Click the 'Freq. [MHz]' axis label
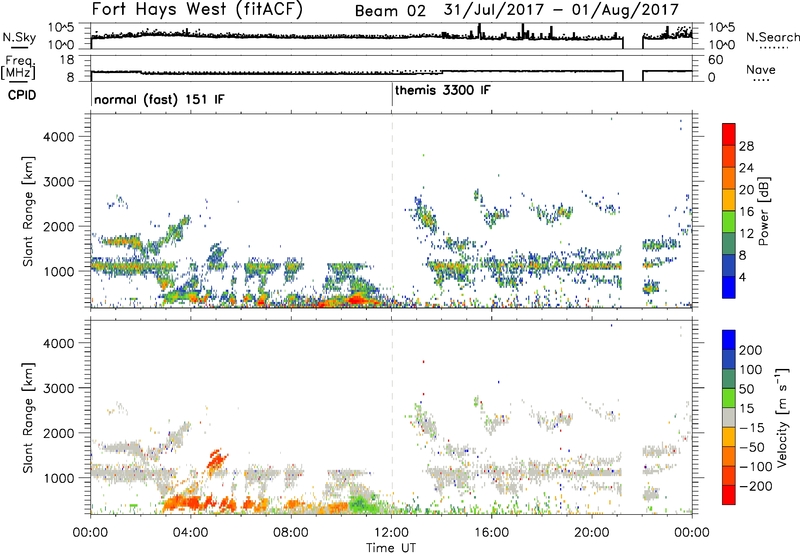Viewport: 800px width, 554px height. click(18, 68)
